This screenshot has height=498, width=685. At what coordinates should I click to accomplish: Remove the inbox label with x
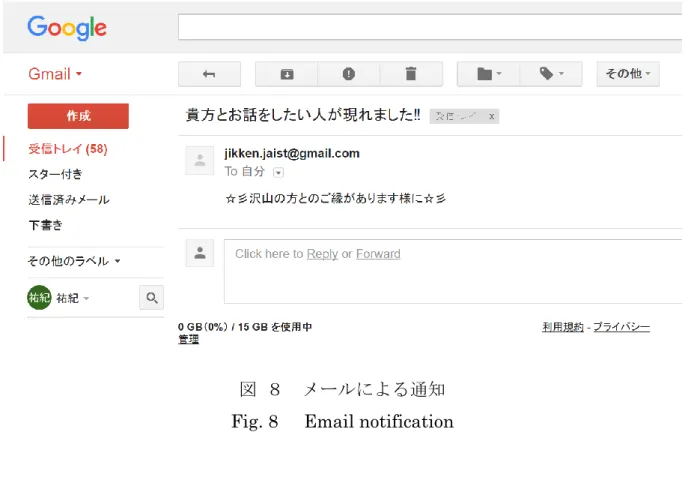pyautogui.click(x=491, y=117)
